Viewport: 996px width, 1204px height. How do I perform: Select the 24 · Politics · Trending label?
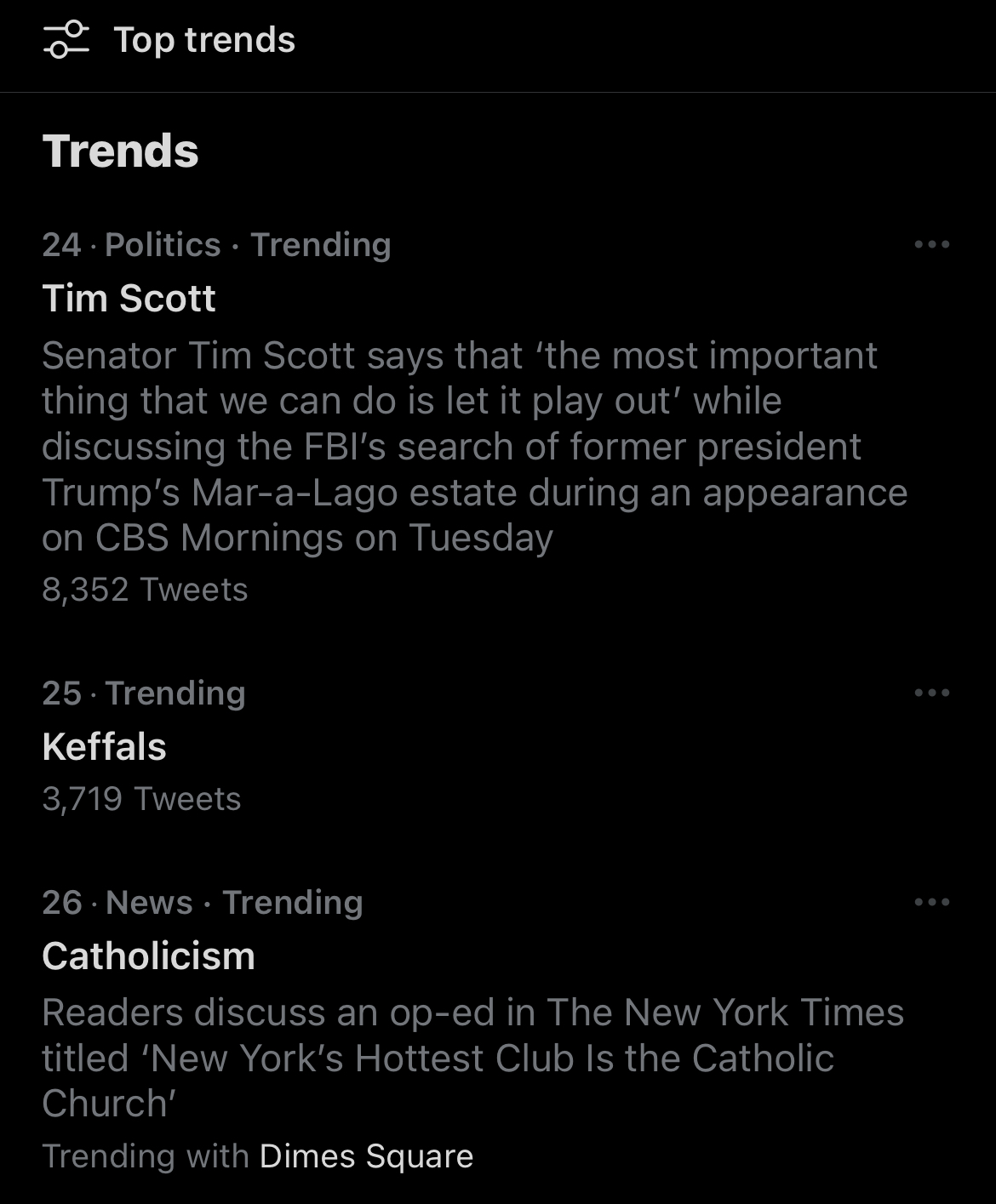point(216,245)
